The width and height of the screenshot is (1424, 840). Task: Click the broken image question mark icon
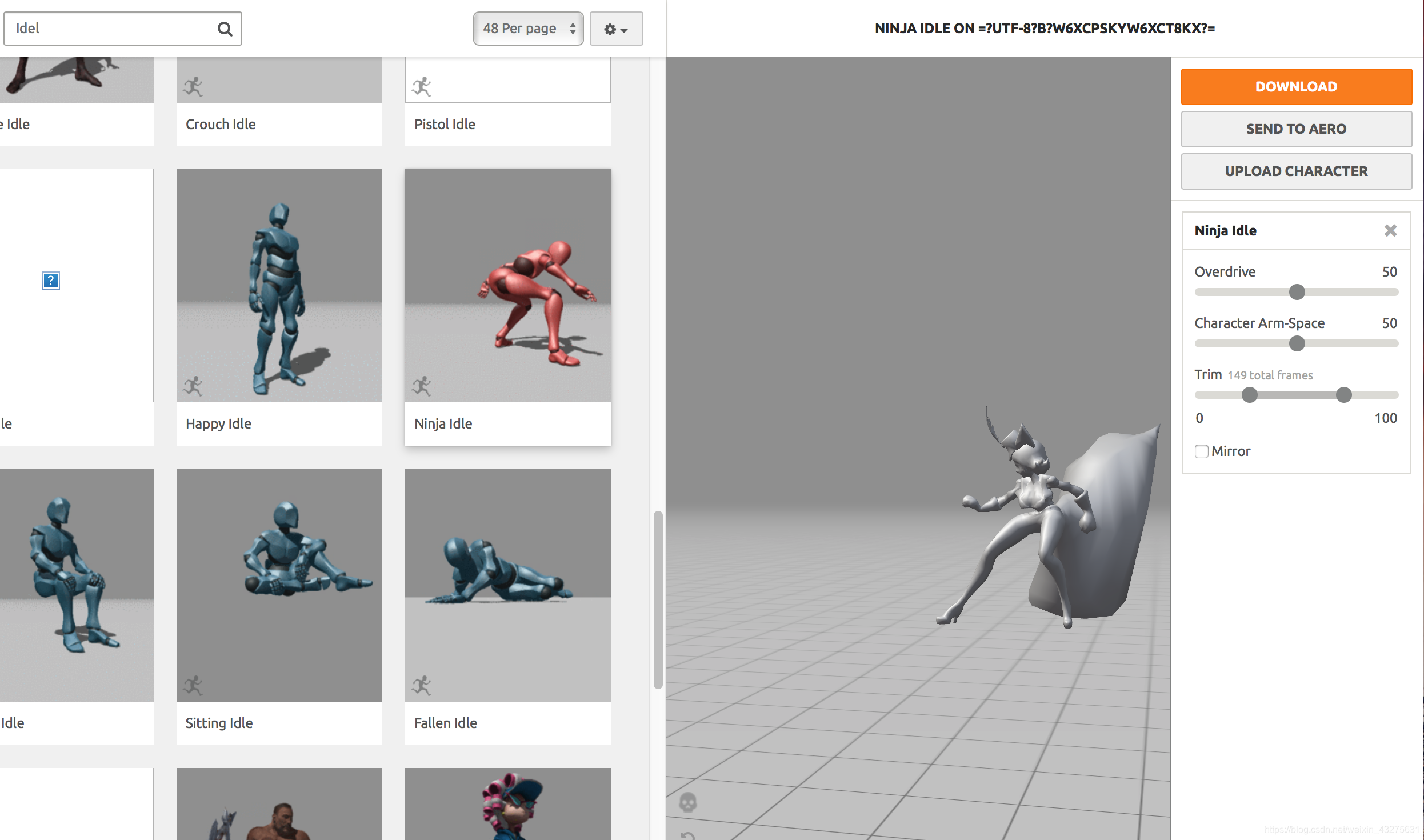pos(51,281)
